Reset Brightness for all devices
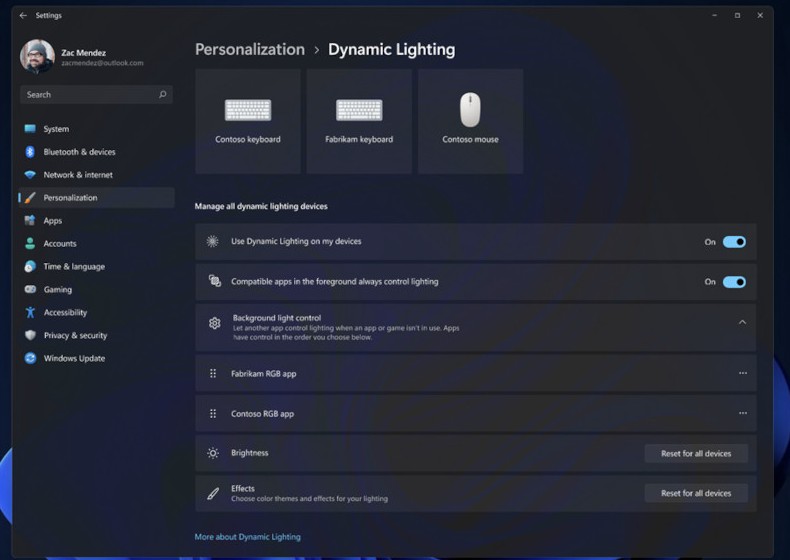The image size is (790, 560). click(696, 453)
